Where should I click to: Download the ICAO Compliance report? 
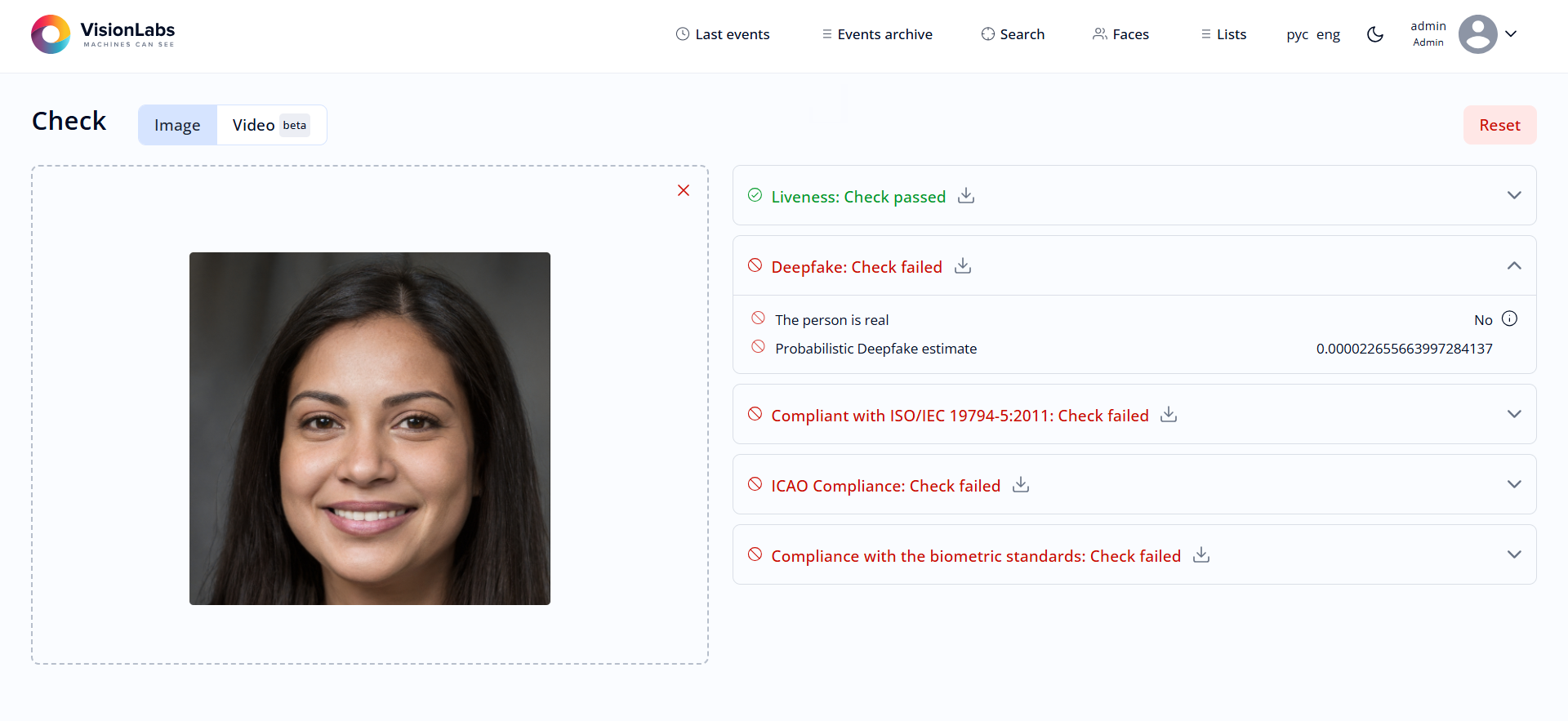click(1021, 485)
